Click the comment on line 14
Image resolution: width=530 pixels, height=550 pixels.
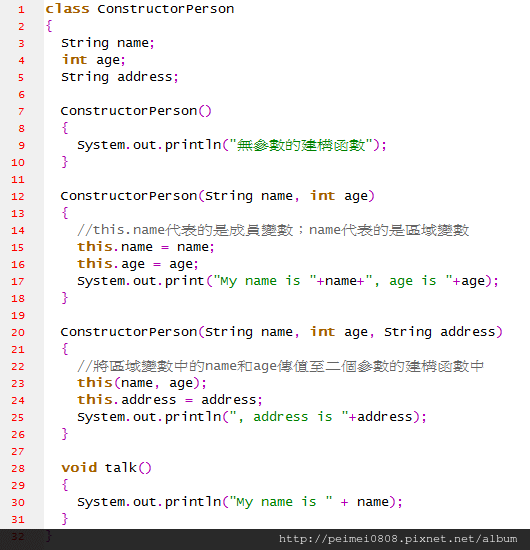pos(273,230)
